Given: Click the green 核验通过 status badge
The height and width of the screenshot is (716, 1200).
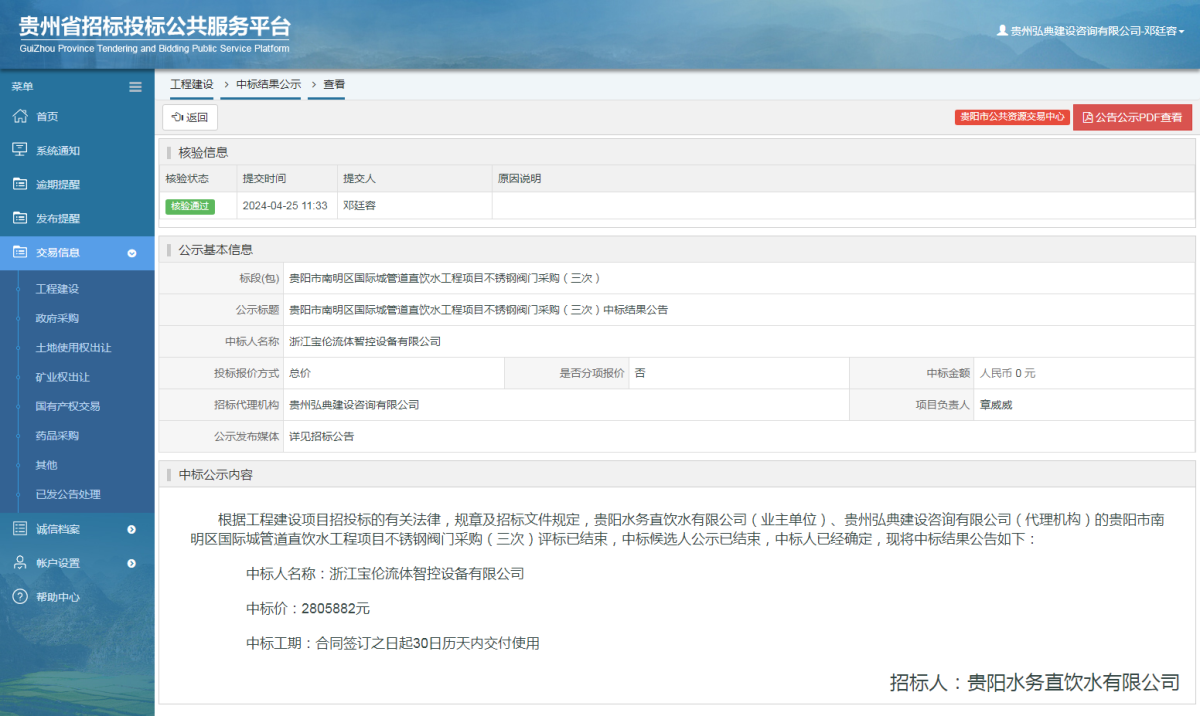Looking at the screenshot, I should click(x=190, y=206).
